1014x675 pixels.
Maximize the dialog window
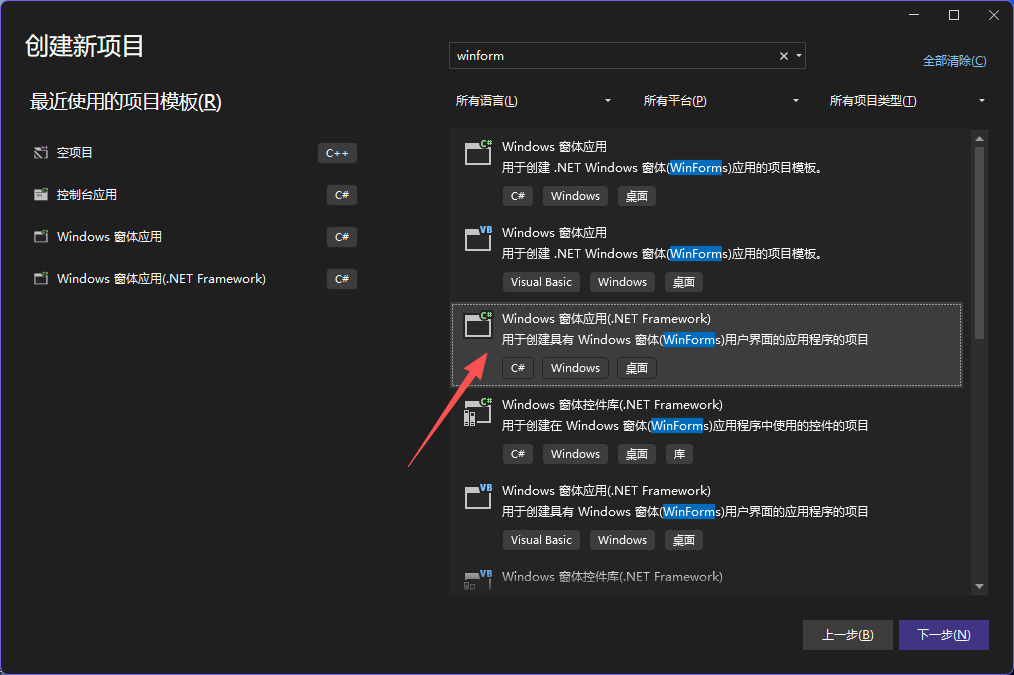[x=954, y=16]
